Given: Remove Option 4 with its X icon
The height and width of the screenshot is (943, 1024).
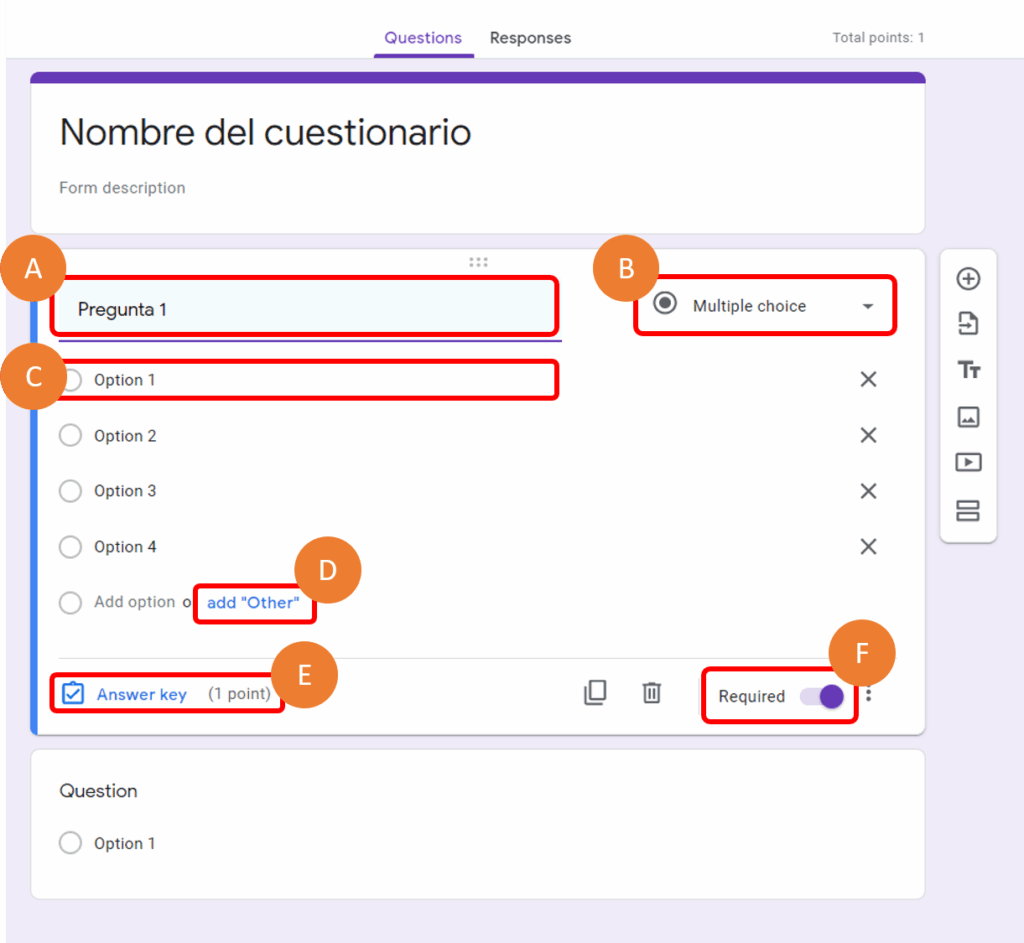Looking at the screenshot, I should pyautogui.click(x=868, y=547).
